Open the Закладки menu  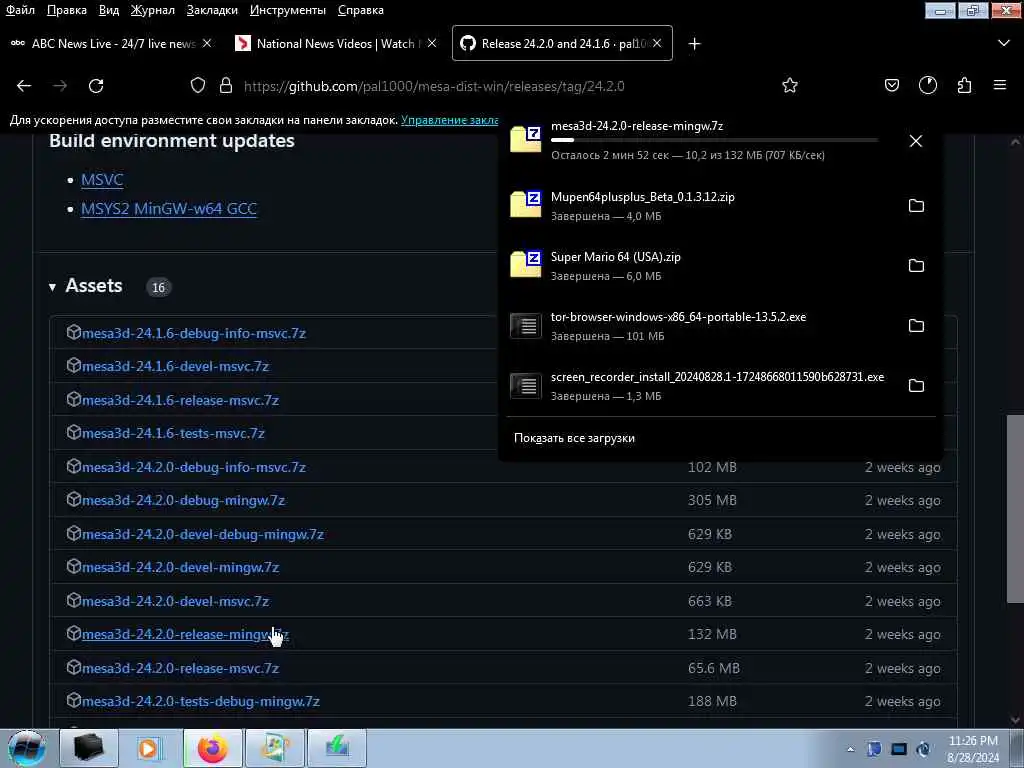[212, 10]
